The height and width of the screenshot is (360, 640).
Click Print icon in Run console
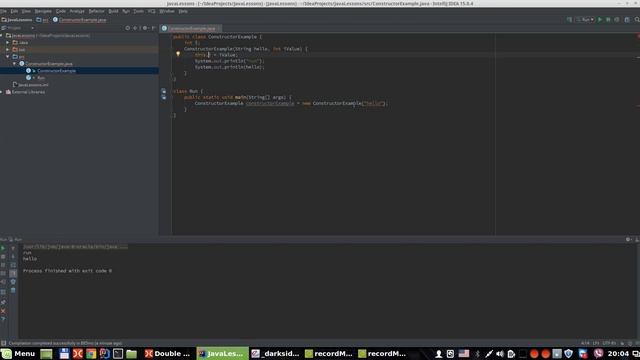(x=13, y=282)
